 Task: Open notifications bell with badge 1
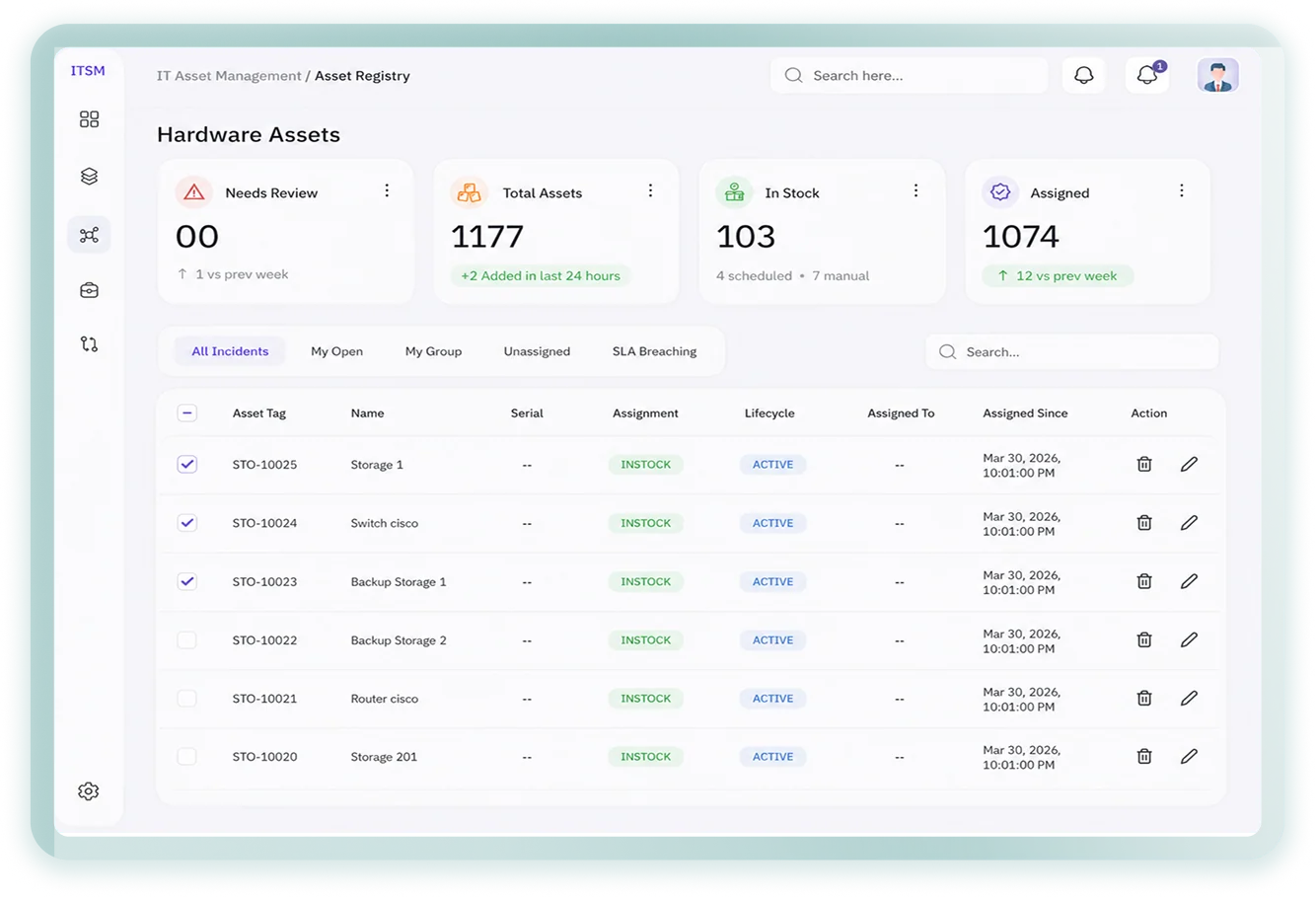(x=1147, y=75)
